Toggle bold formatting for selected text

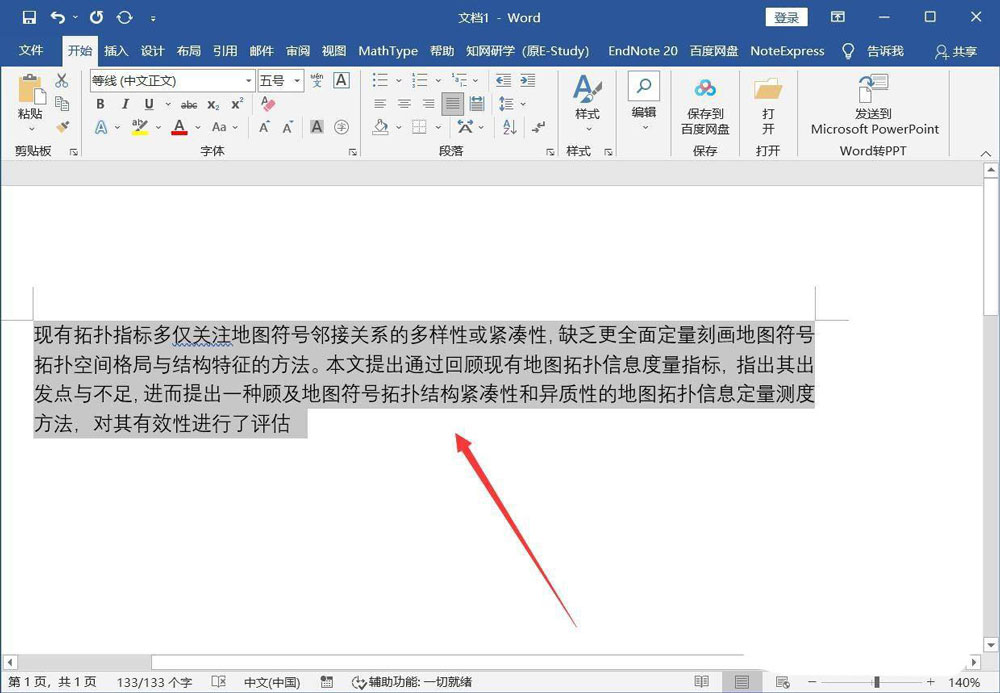(100, 103)
